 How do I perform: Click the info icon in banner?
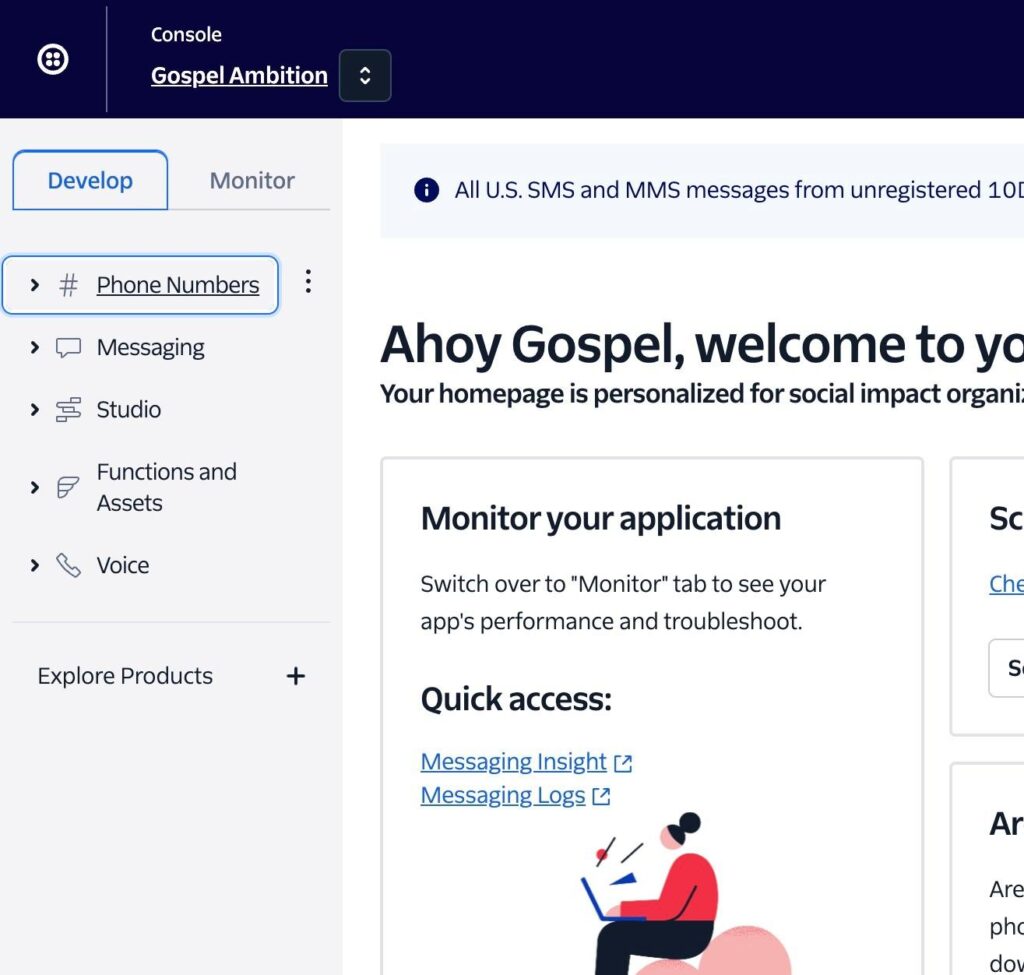tap(427, 190)
